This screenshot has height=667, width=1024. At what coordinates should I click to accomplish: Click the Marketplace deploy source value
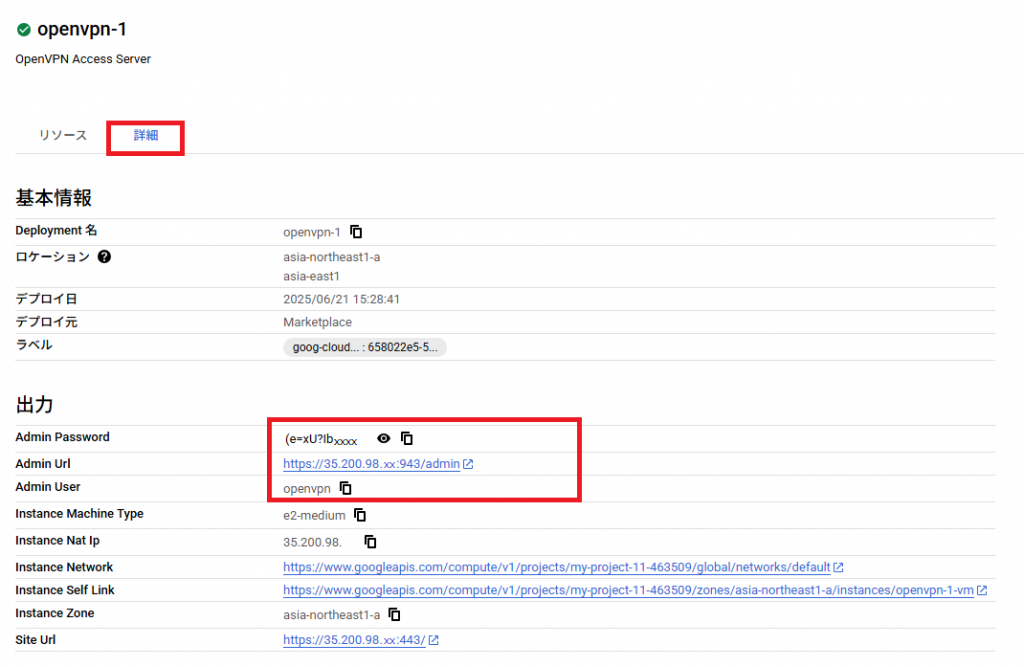317,322
